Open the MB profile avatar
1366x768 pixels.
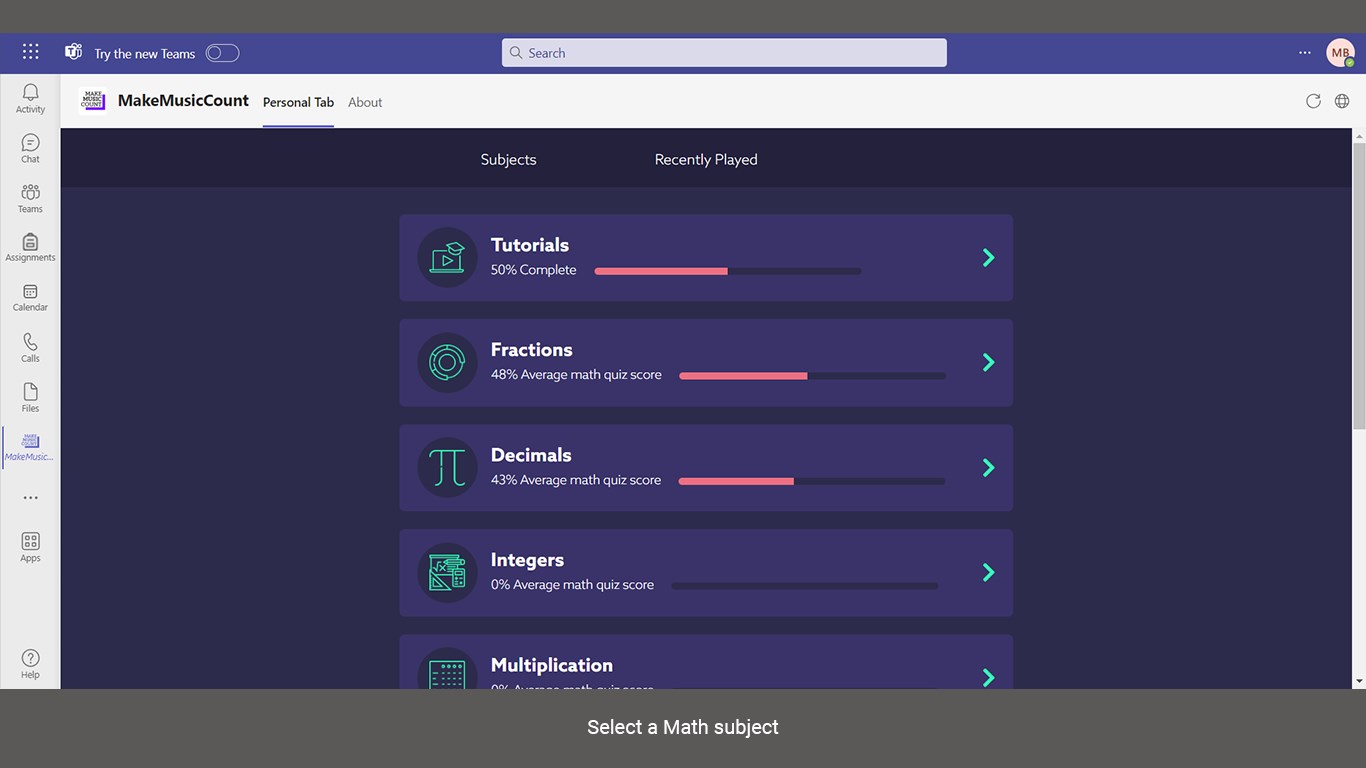coord(1340,53)
